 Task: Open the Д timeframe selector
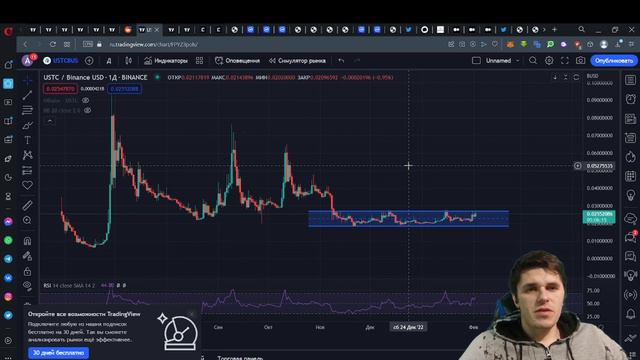pyautogui.click(x=109, y=61)
